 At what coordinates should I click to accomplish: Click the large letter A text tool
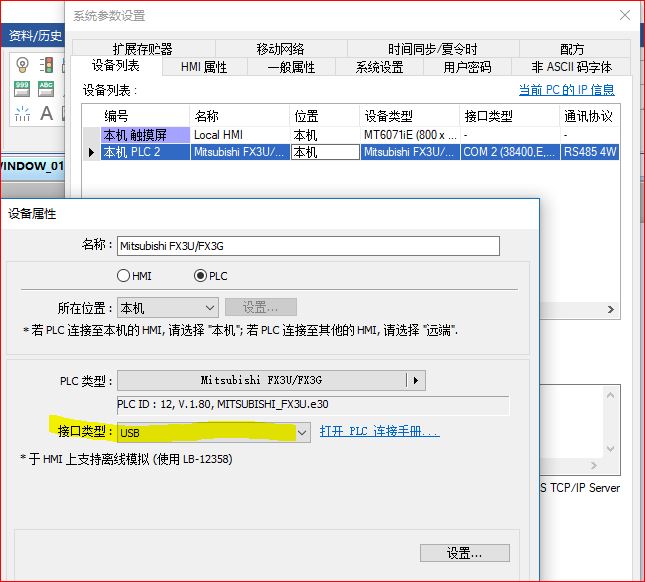[46, 113]
